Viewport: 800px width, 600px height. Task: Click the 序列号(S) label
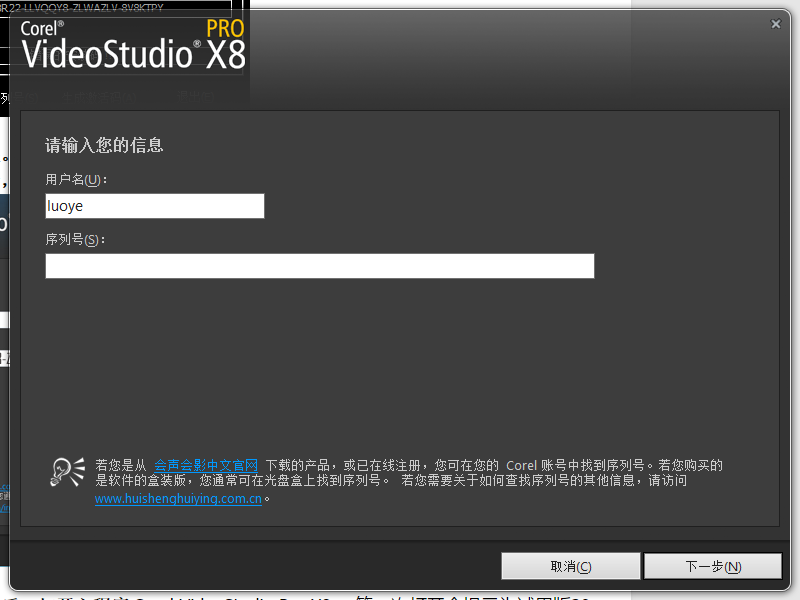75,240
